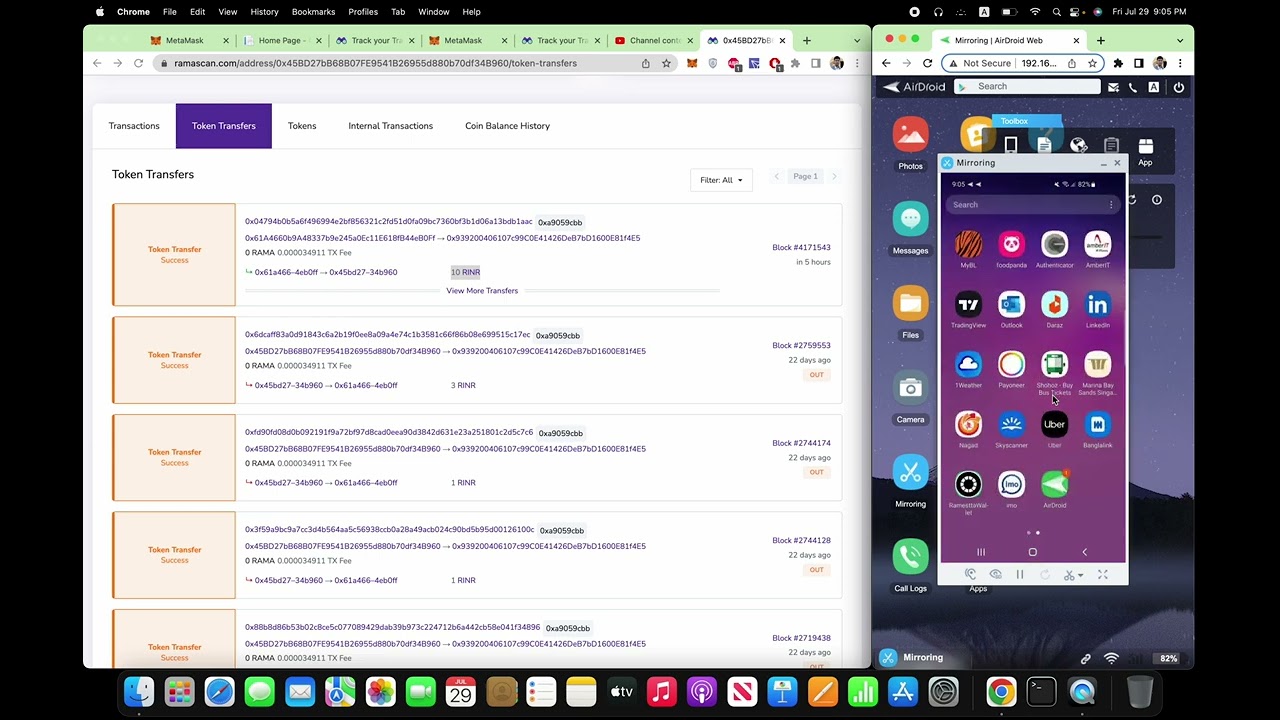This screenshot has width=1280, height=720.
Task: Open the Internal Transactions tab
Action: pos(390,126)
